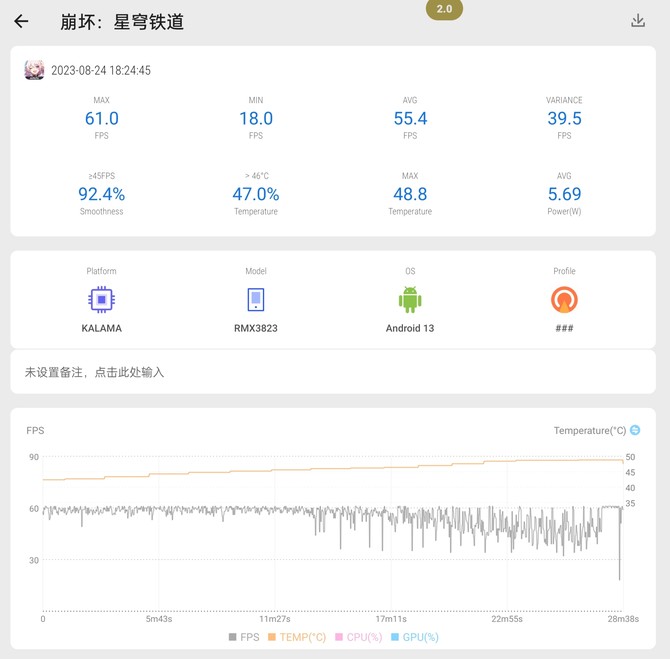670x659 pixels.
Task: Download the report via the top-right icon
Action: tap(638, 21)
